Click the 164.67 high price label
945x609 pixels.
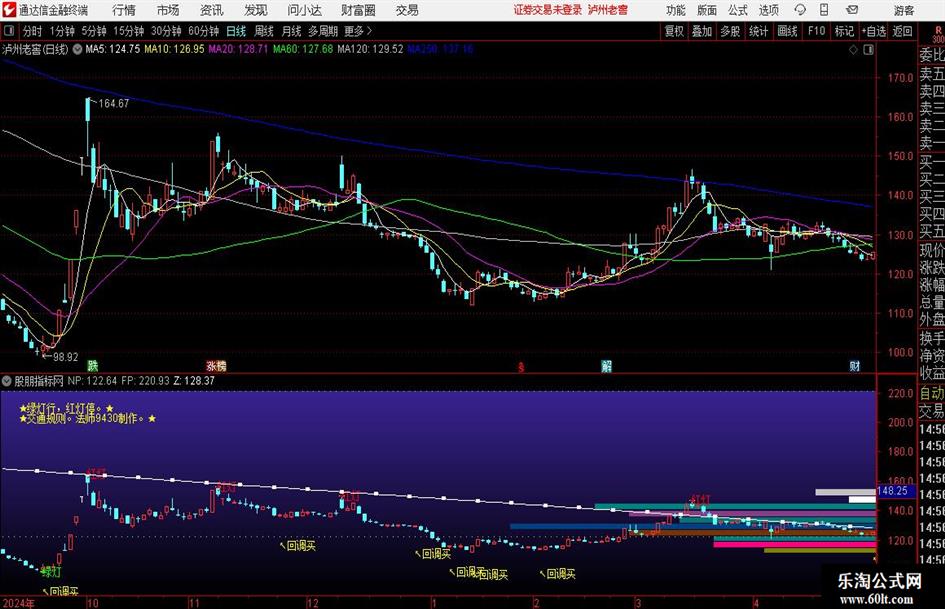pyautogui.click(x=114, y=103)
